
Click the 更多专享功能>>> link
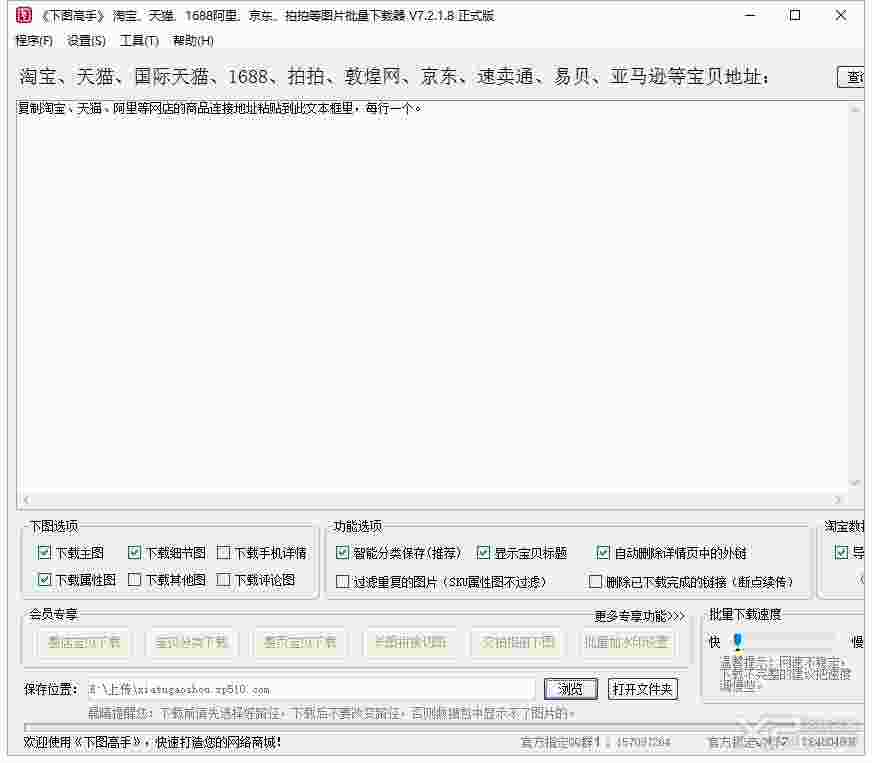[x=640, y=616]
